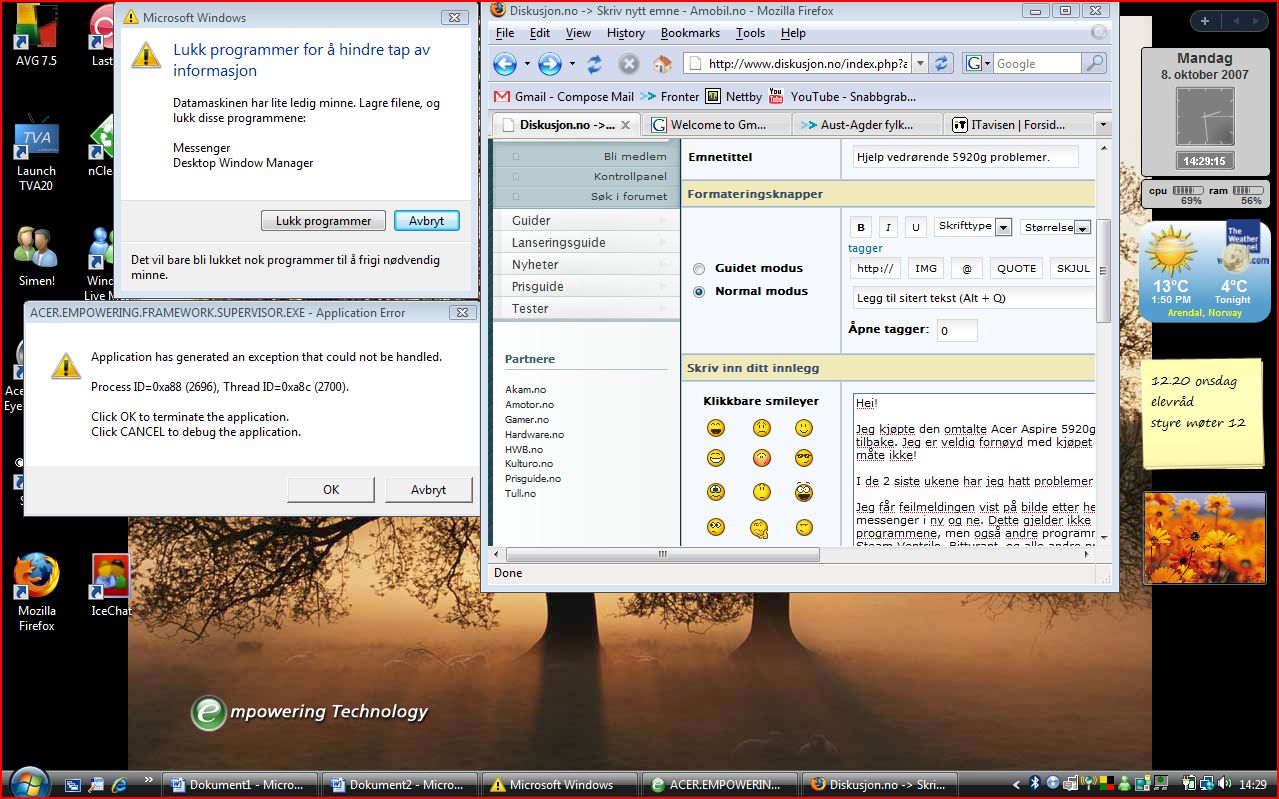
Task: Open search engine chooser dropdown
Action: [x=977, y=63]
